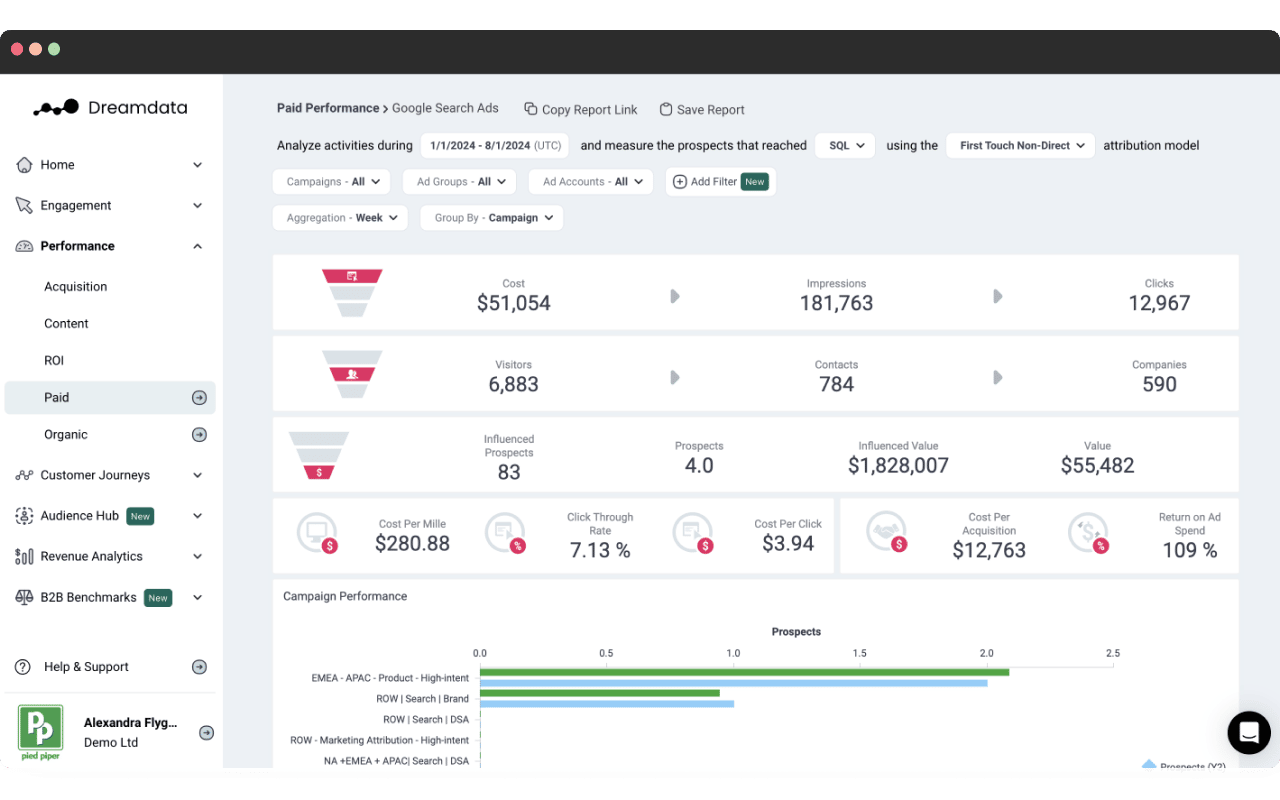The width and height of the screenshot is (1280, 800).
Task: Change the Aggregation - Week dropdown
Action: point(340,217)
